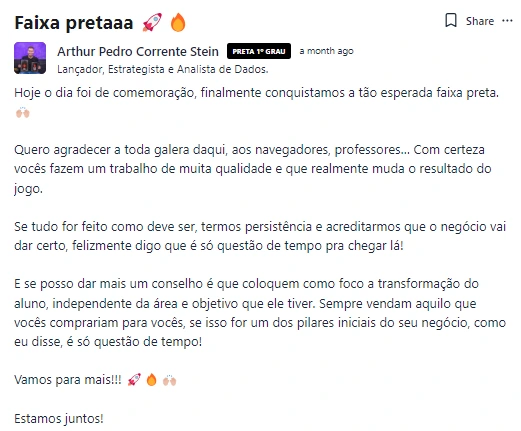521x431 pixels.
Task: Click the paragraph starting 'Se tudo for feito'
Action: [260, 236]
